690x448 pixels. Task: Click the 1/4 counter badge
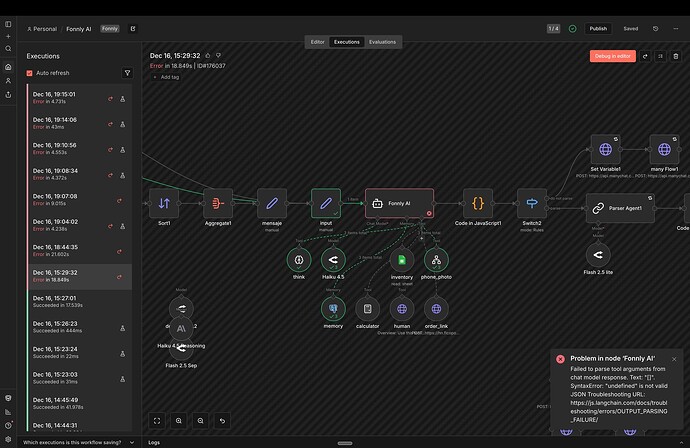tap(553, 29)
